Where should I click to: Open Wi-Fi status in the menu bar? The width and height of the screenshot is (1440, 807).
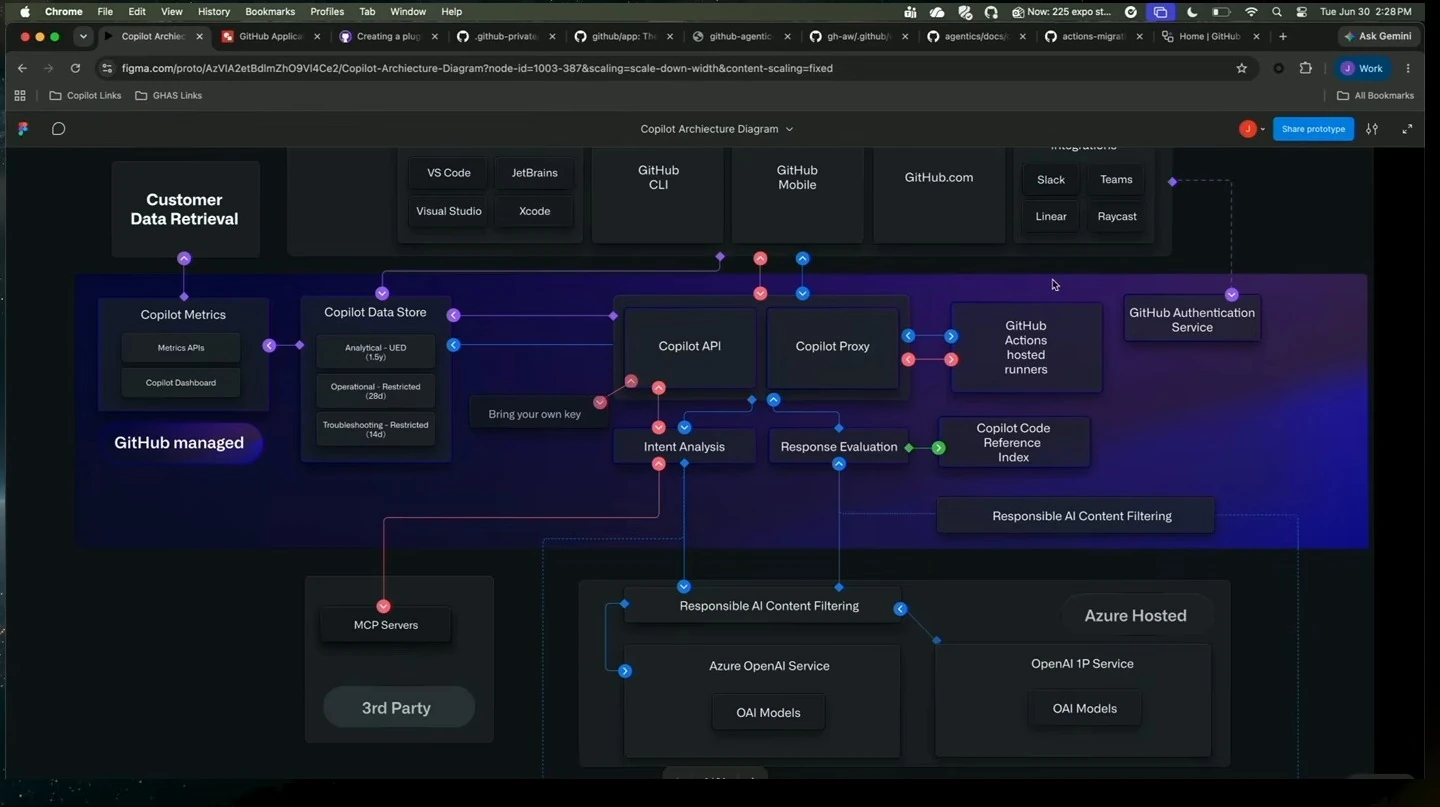pyautogui.click(x=1251, y=12)
